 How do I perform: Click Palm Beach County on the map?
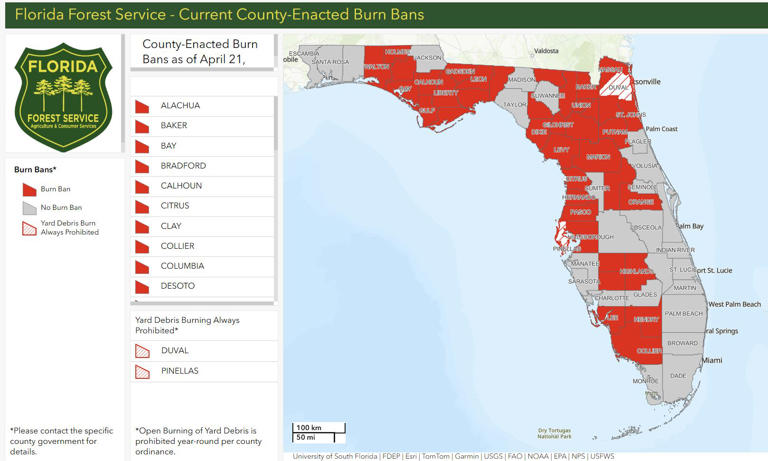click(x=683, y=314)
